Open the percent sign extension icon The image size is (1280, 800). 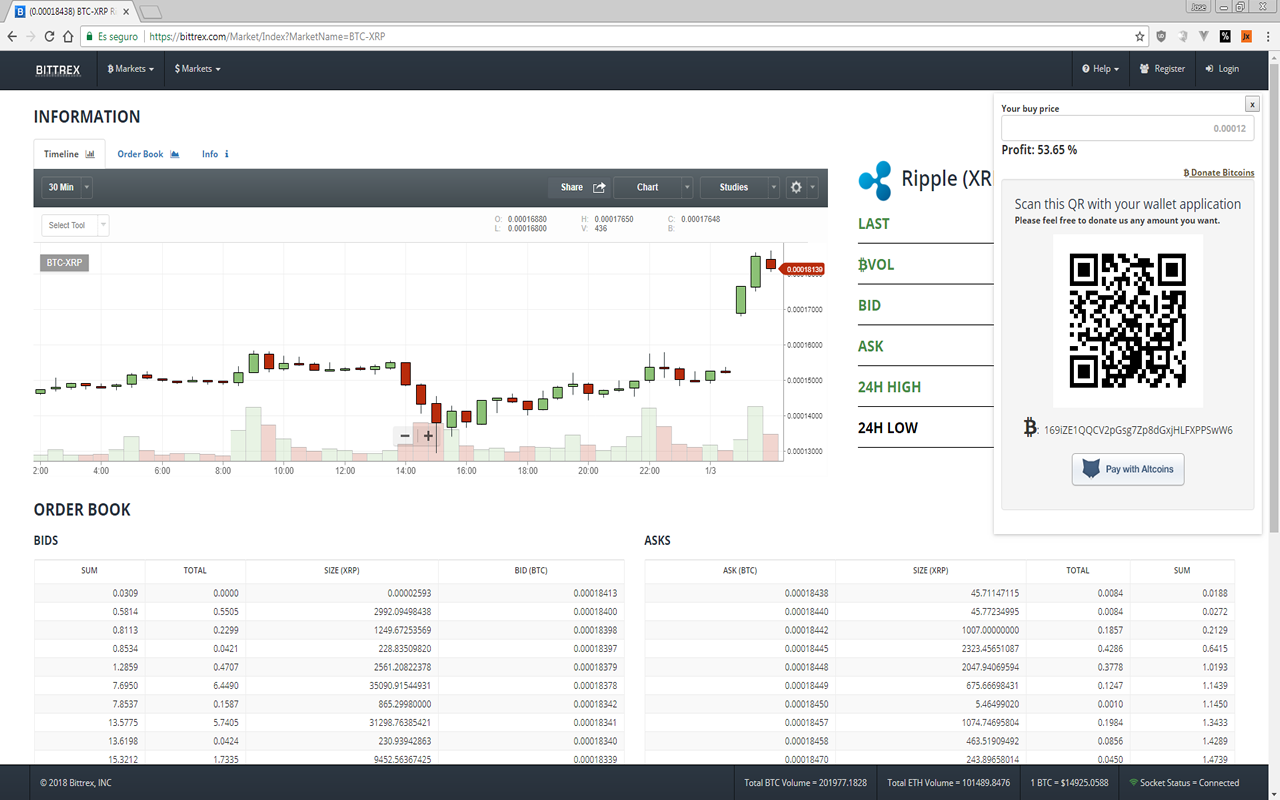pyautogui.click(x=1225, y=36)
